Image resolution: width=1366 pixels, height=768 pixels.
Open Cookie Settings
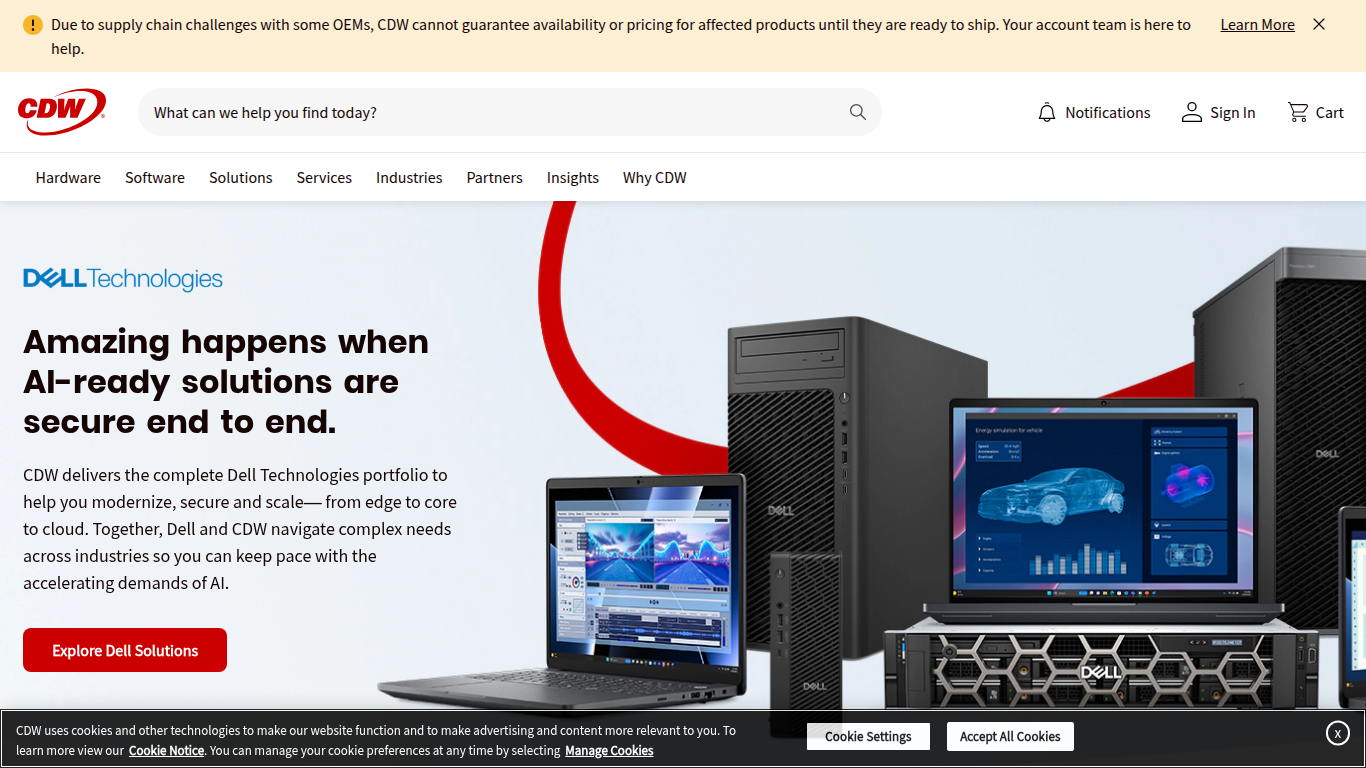tap(868, 736)
